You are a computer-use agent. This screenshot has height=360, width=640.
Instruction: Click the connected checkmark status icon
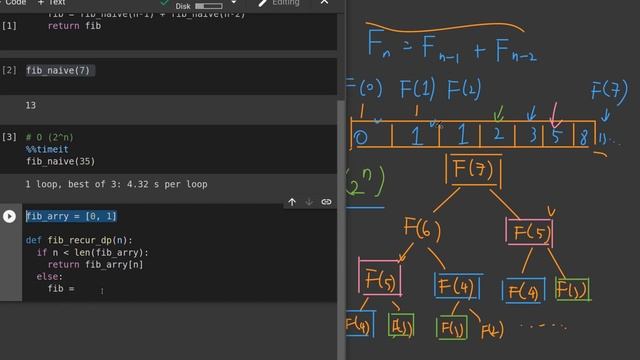click(164, 2)
